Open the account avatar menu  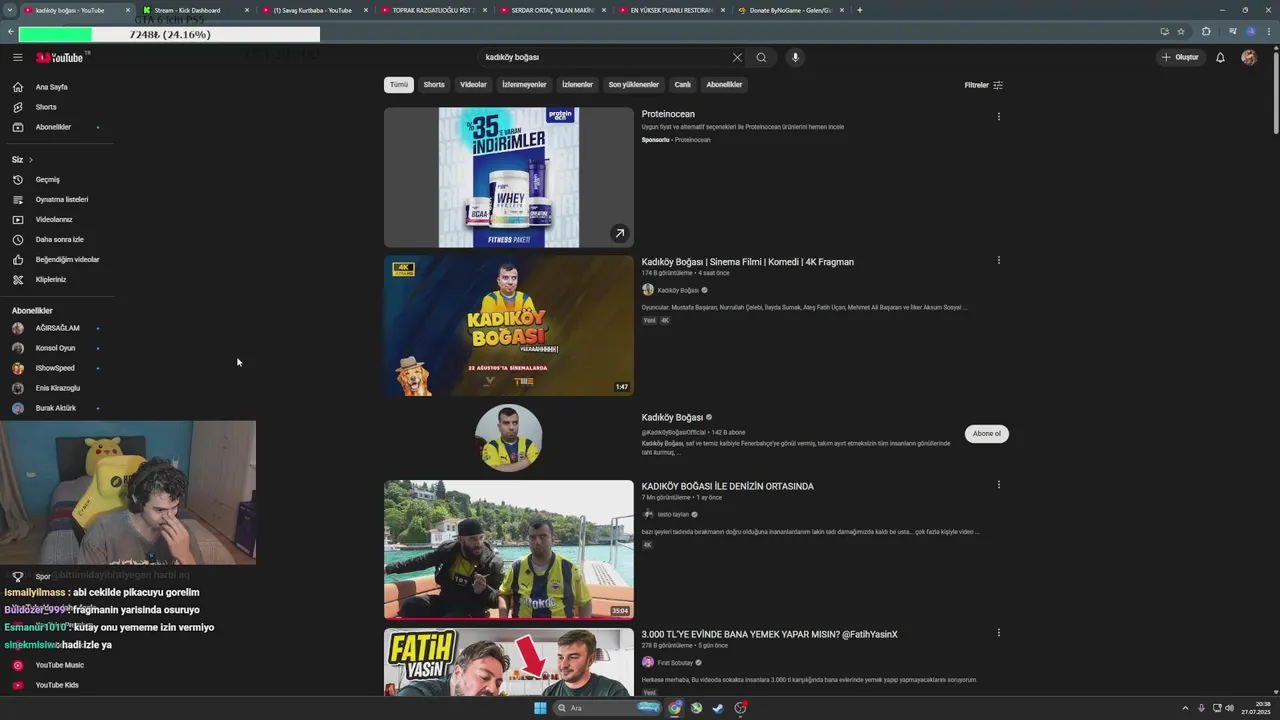[x=1248, y=57]
